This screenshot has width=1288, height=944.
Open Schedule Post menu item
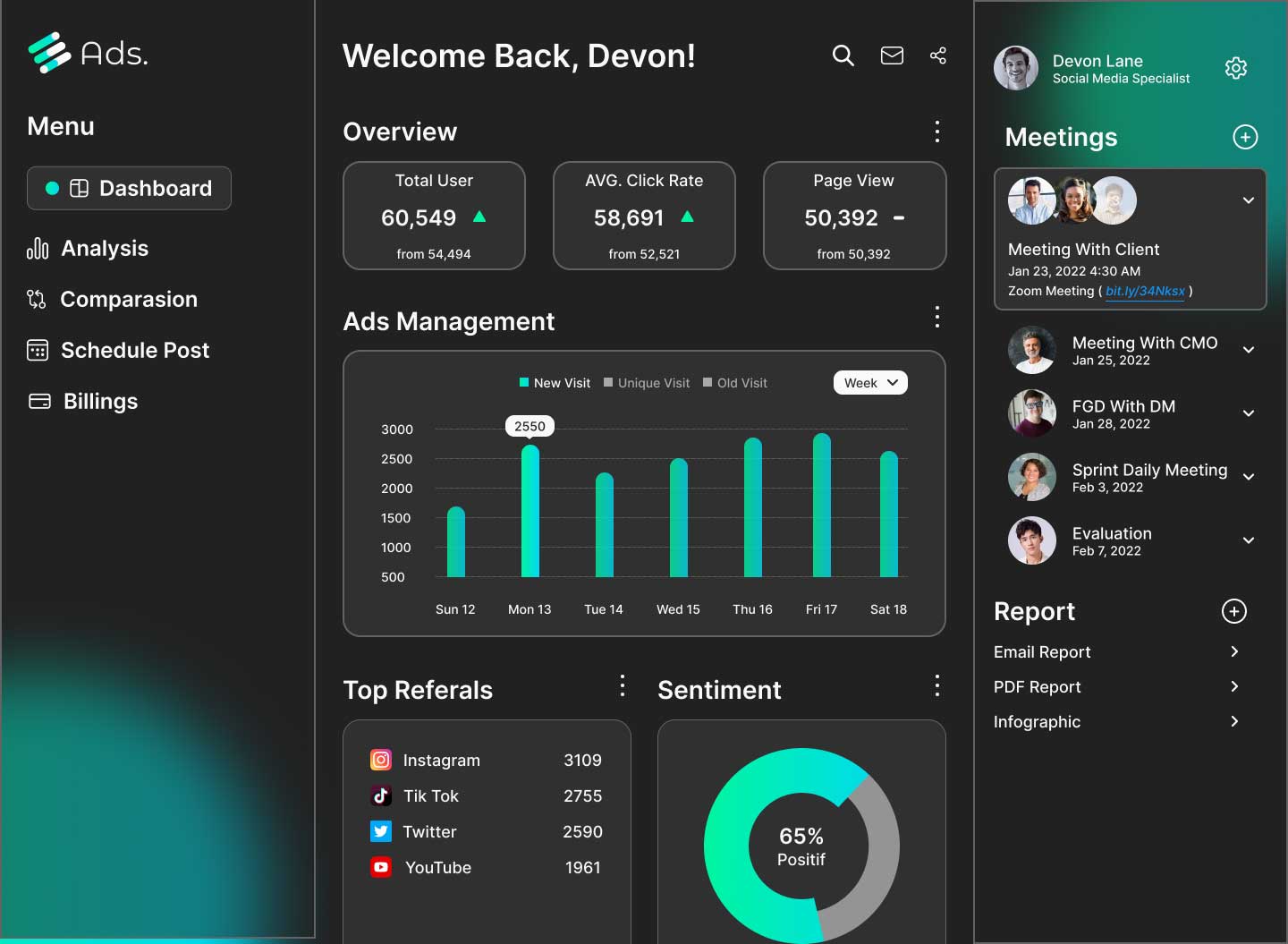118,350
